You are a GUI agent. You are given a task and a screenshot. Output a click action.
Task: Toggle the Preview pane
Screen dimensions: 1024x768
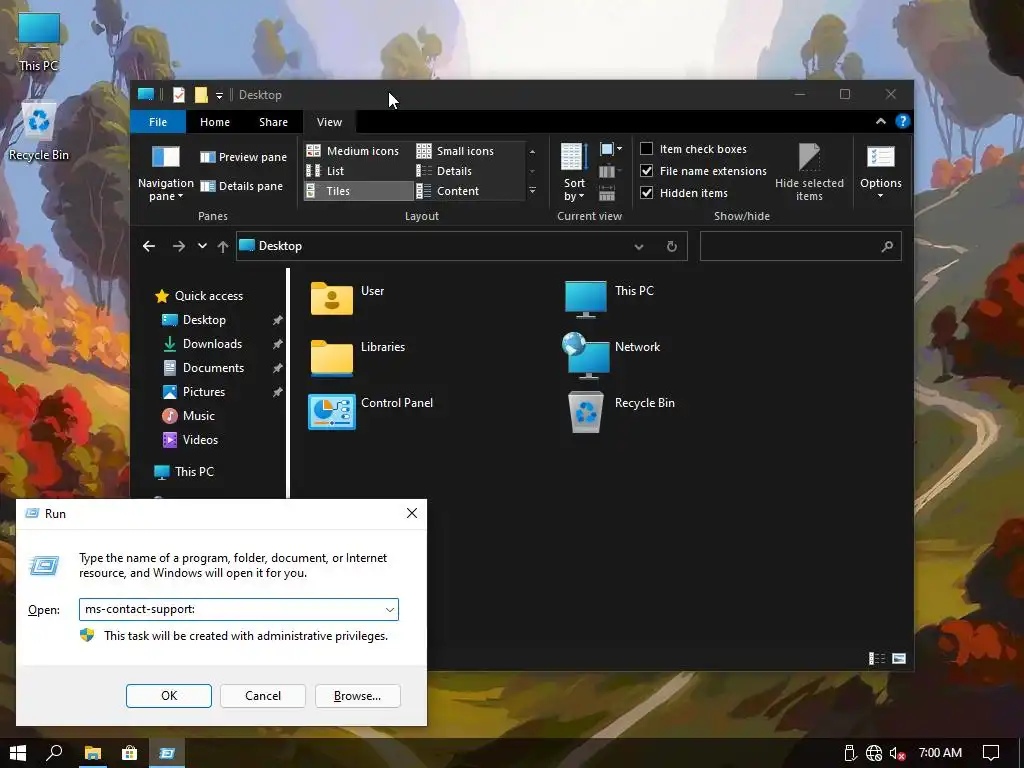point(244,157)
